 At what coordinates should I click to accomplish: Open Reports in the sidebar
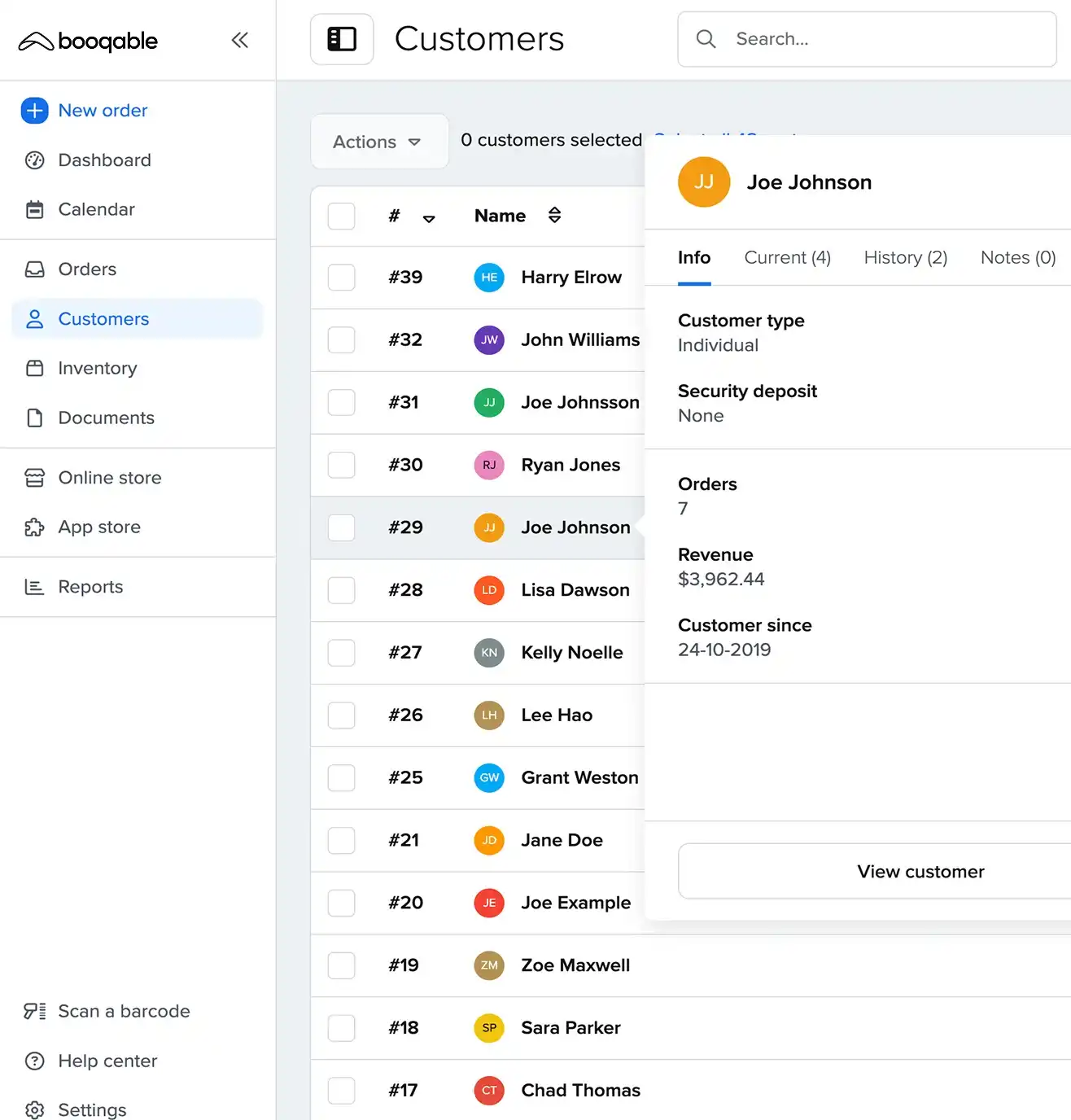tap(90, 587)
